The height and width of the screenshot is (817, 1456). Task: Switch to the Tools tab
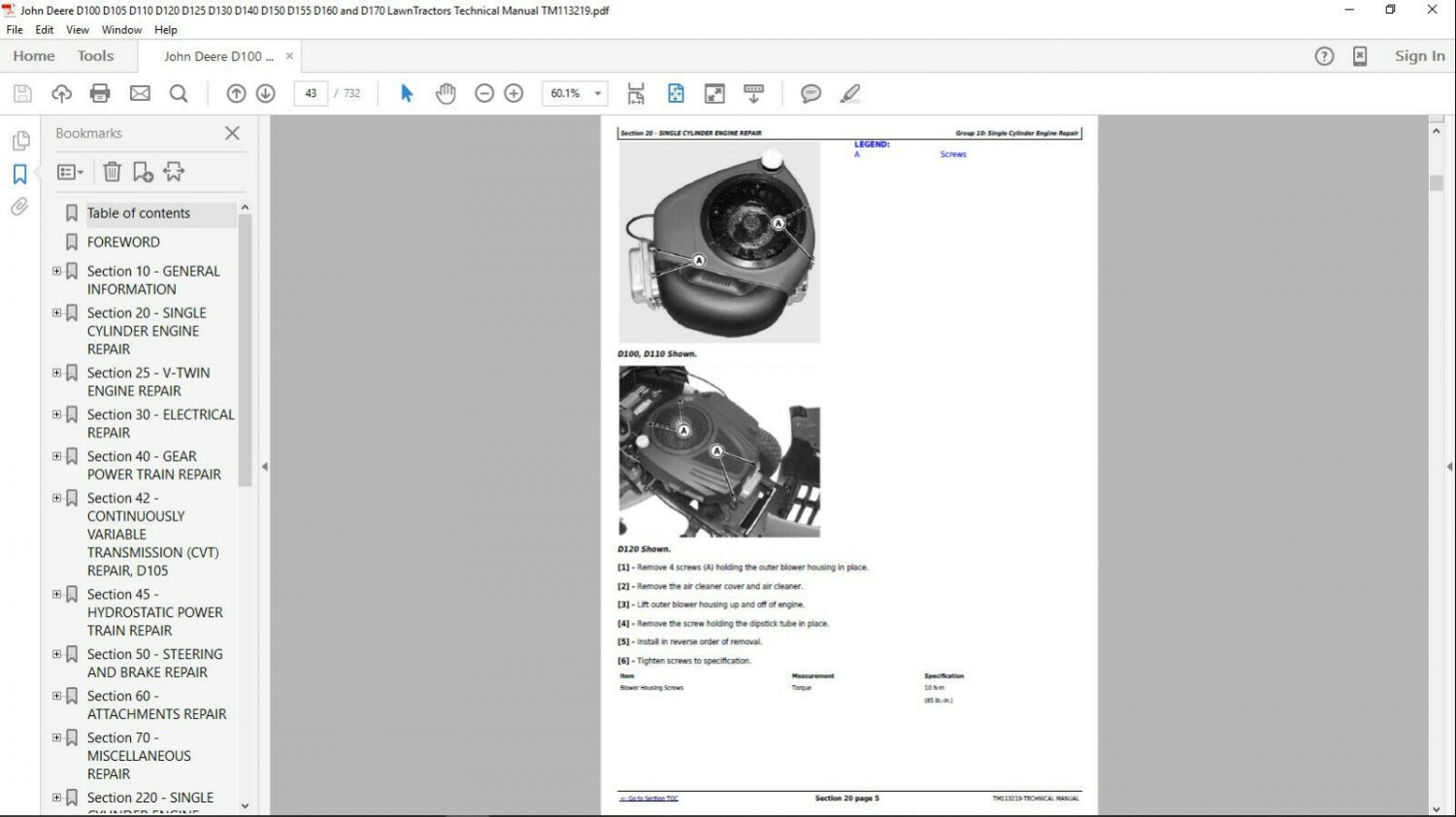(x=94, y=55)
